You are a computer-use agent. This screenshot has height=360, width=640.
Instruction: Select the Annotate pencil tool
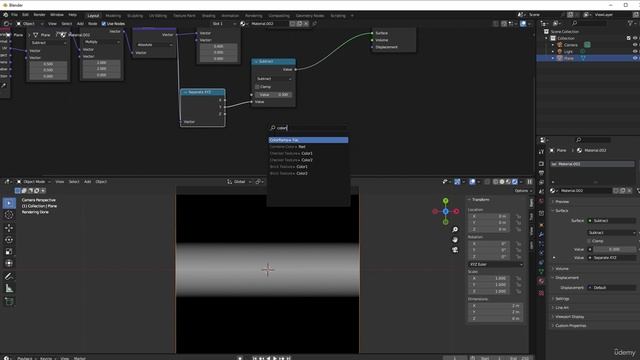9,276
